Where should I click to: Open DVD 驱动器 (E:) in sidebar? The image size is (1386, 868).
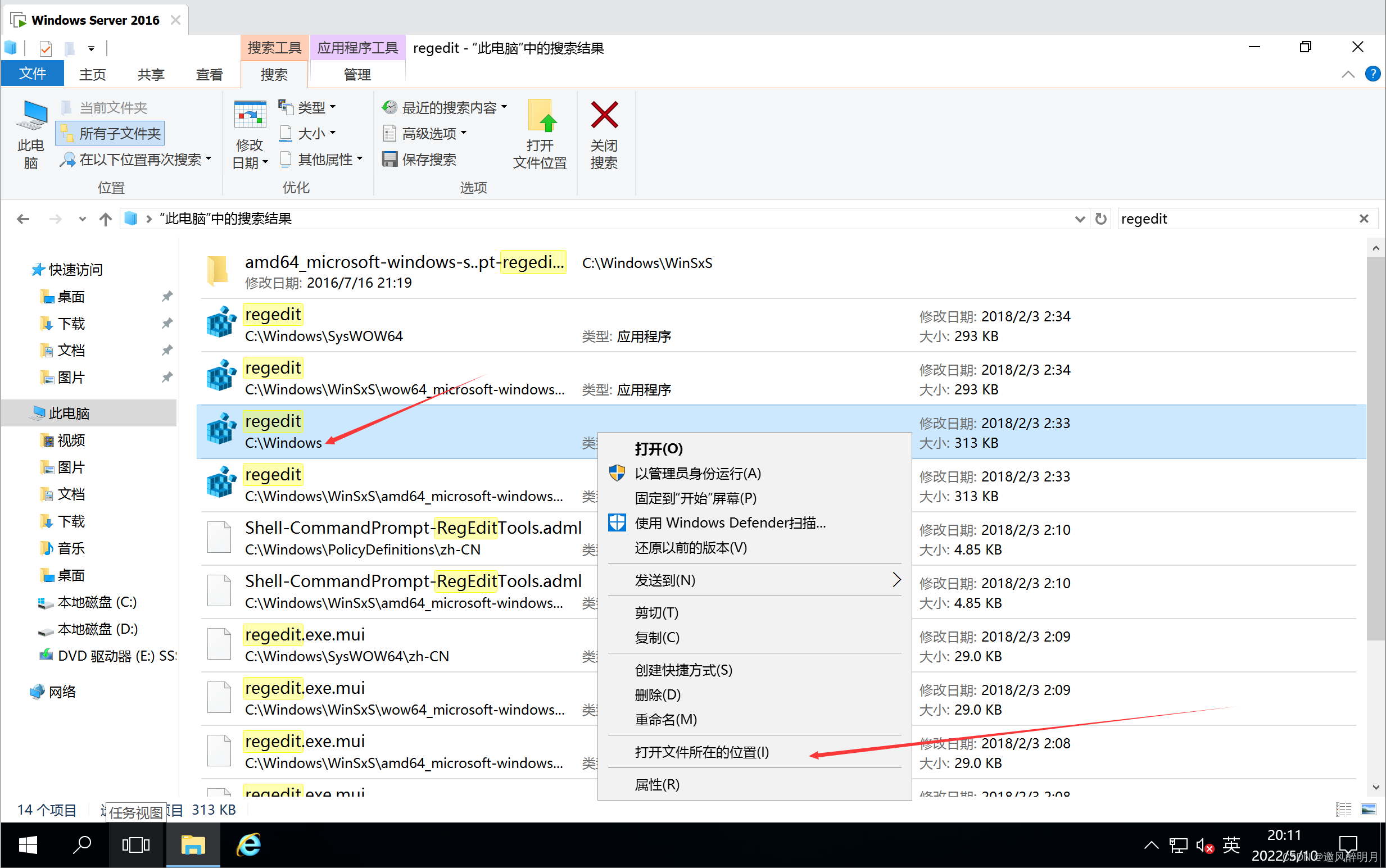[107, 656]
